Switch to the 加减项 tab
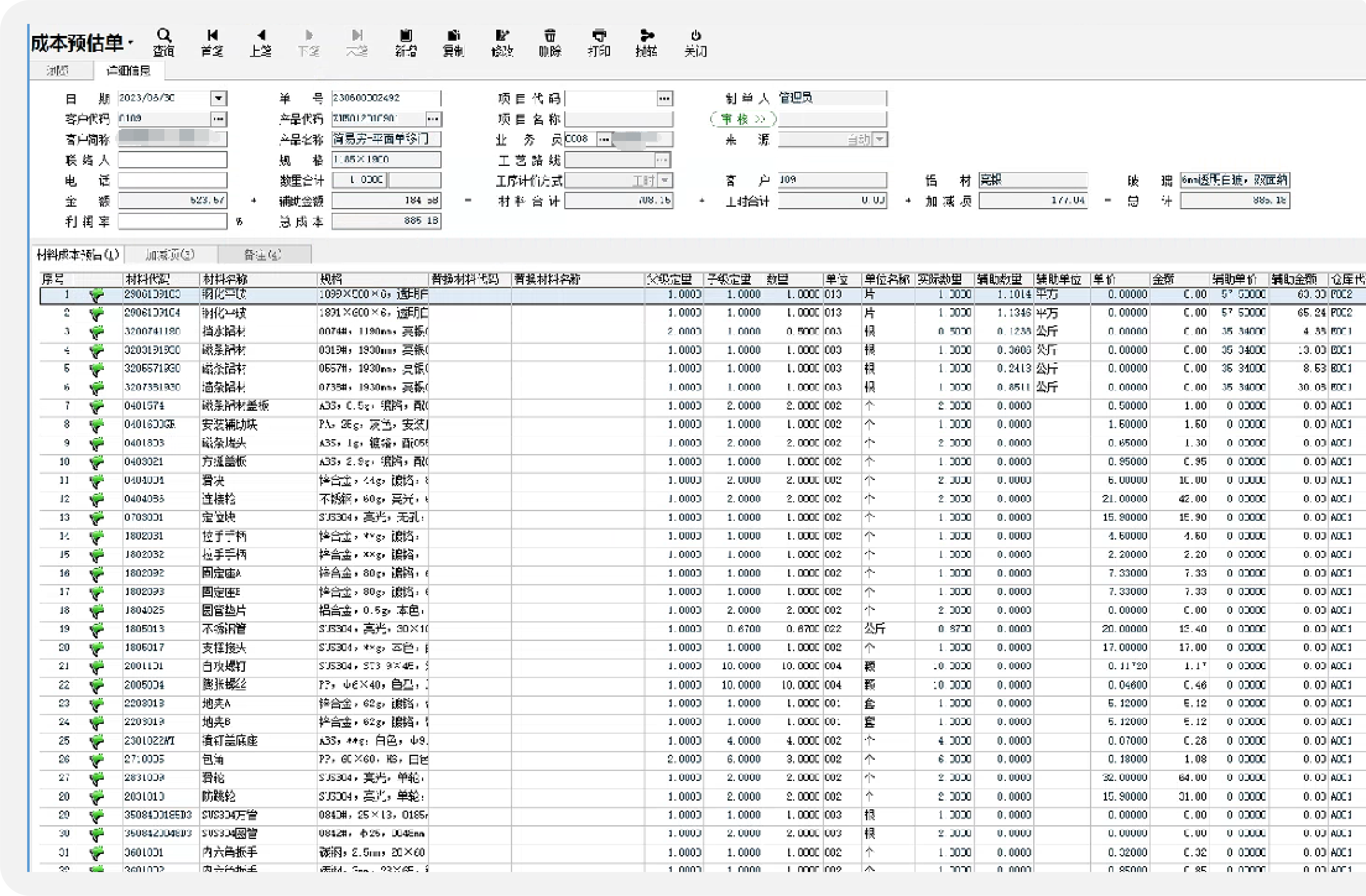The width and height of the screenshot is (1366, 896). point(170,254)
